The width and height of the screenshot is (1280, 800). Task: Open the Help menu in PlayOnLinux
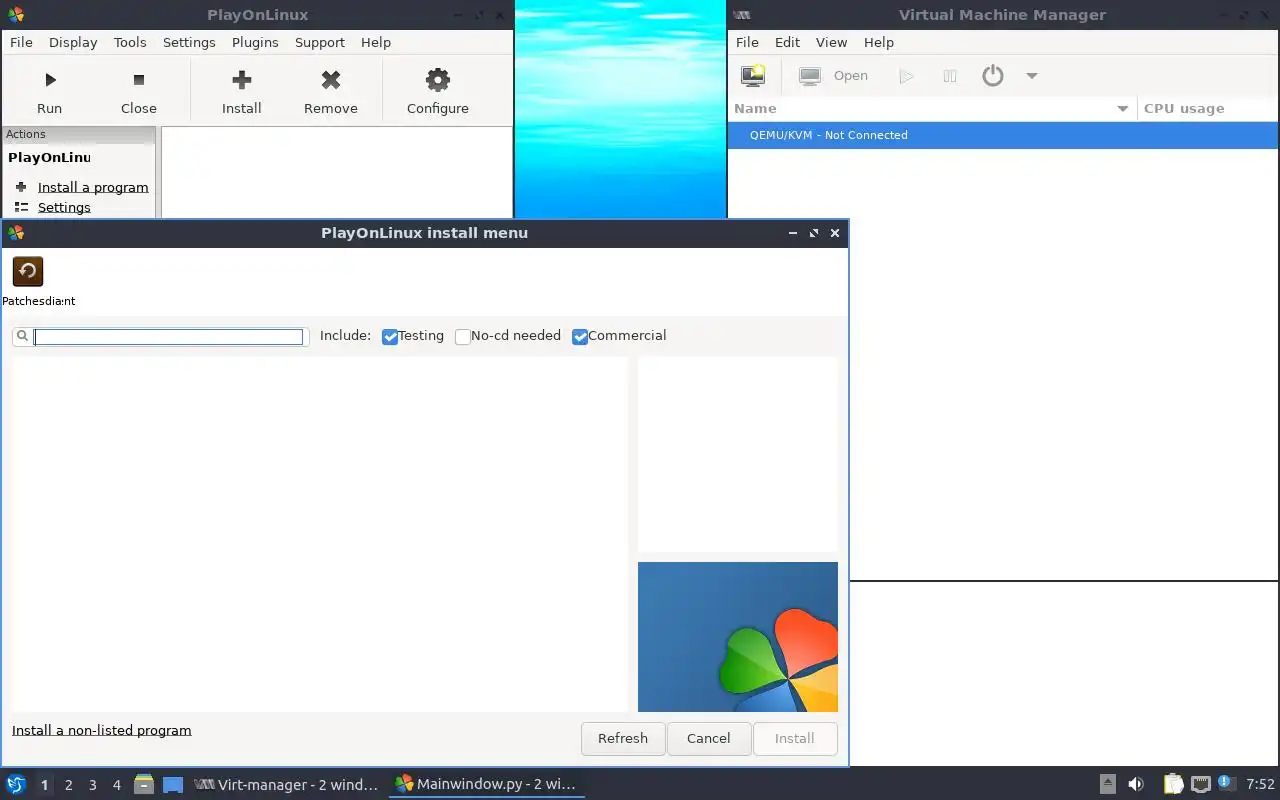pyautogui.click(x=376, y=42)
